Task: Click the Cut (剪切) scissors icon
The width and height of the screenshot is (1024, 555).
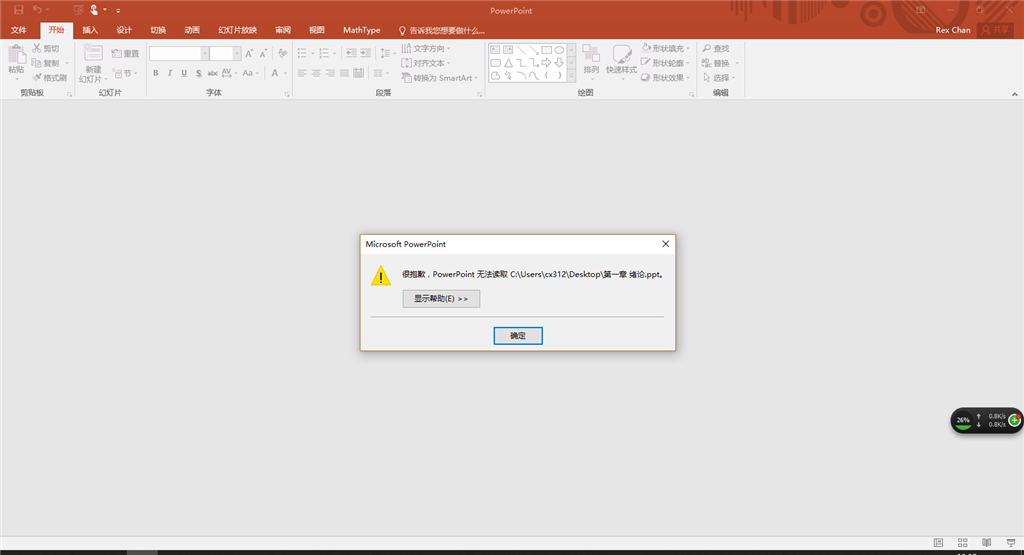Action: coord(37,48)
